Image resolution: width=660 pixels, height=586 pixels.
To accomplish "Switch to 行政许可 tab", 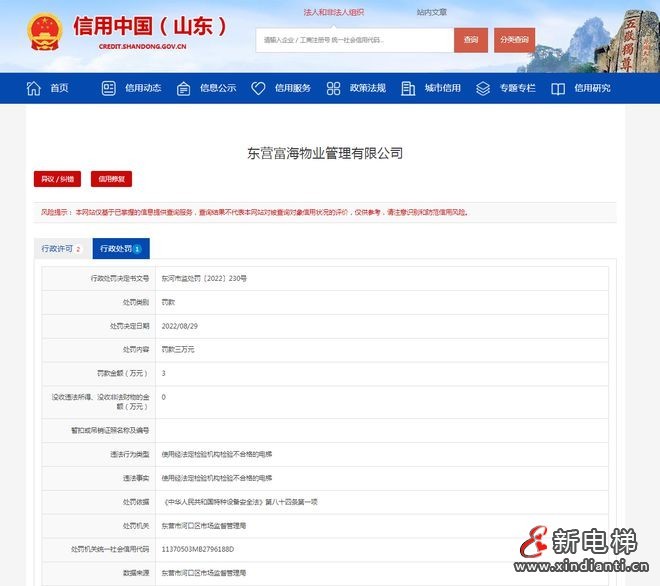I will pyautogui.click(x=61, y=248).
